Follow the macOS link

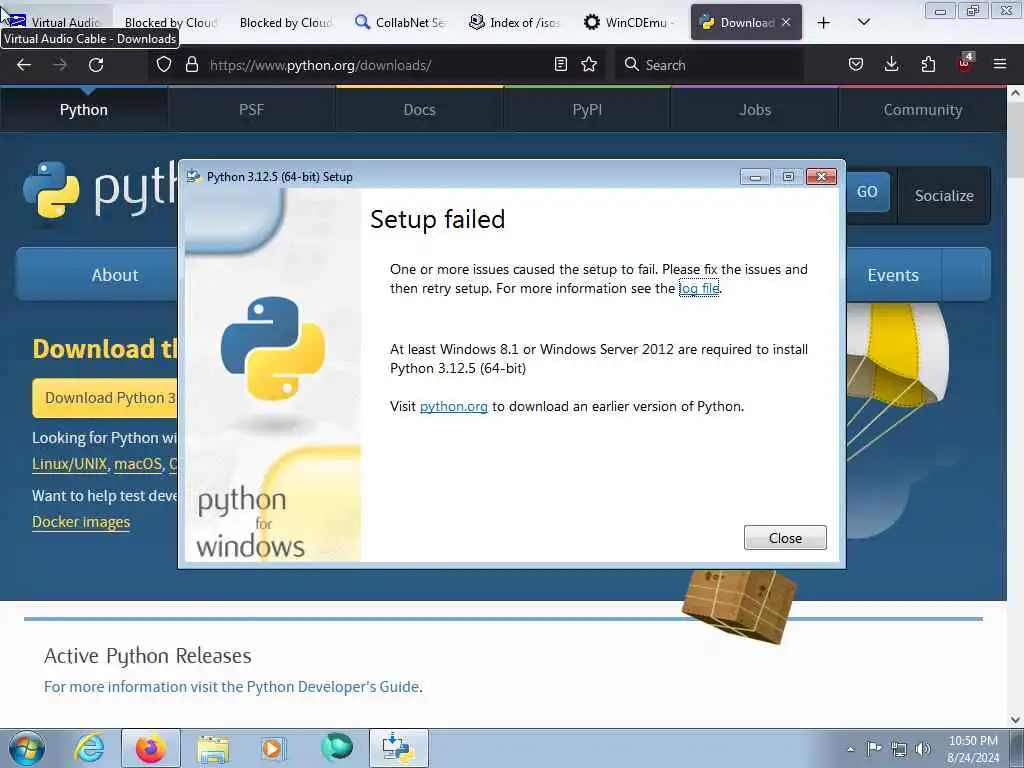(138, 464)
